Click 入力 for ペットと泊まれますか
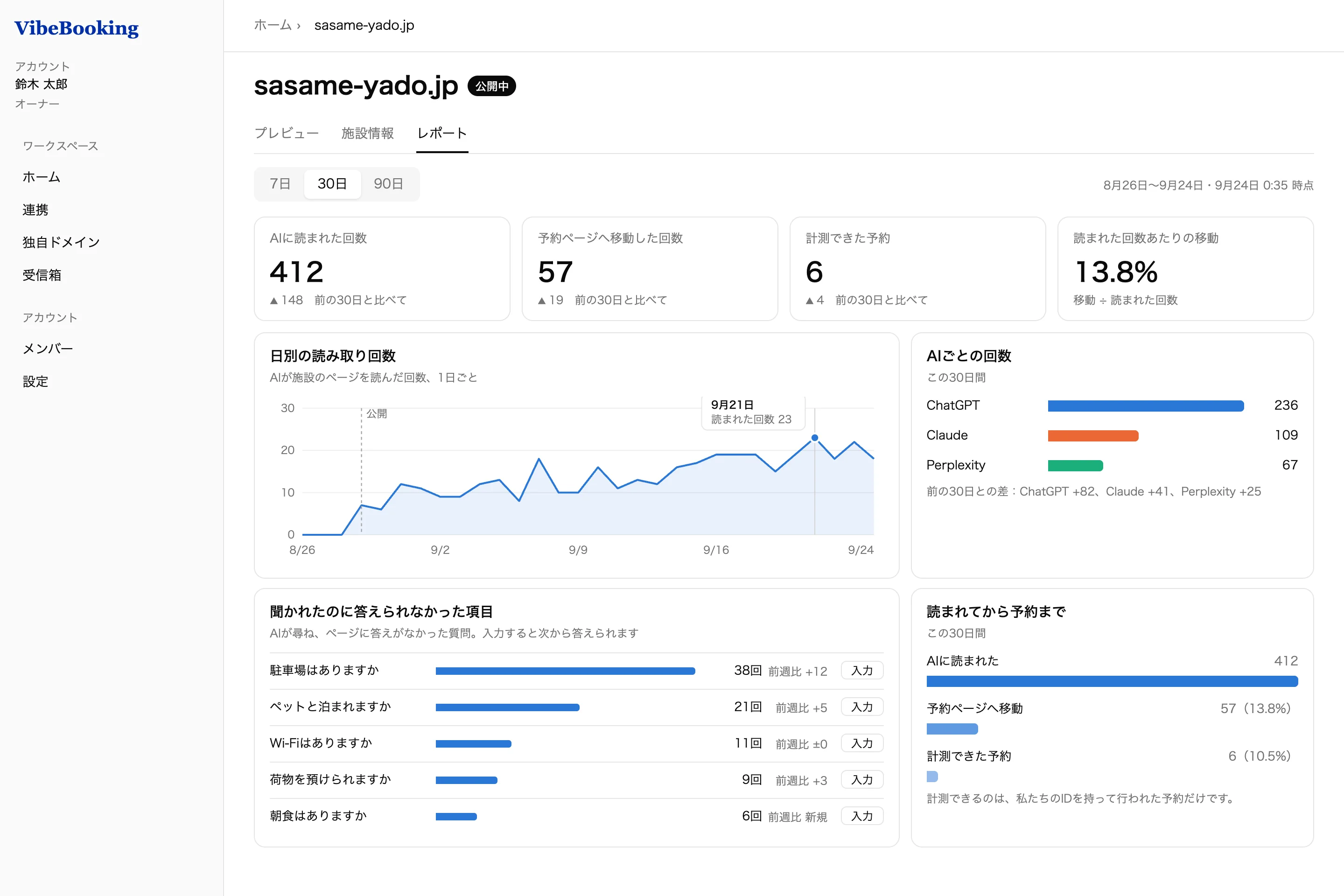This screenshot has width=1344, height=896. click(862, 707)
